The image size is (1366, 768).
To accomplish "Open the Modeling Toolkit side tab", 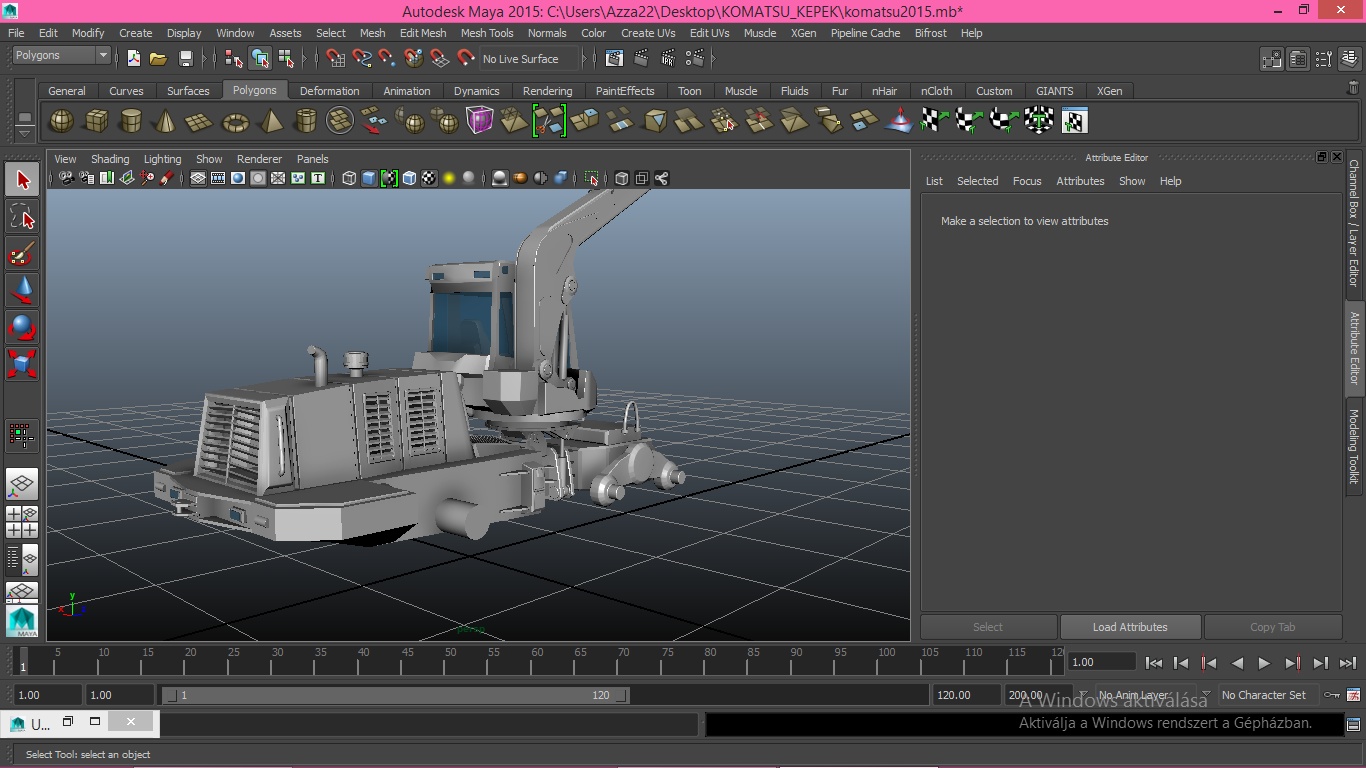I will 1354,446.
